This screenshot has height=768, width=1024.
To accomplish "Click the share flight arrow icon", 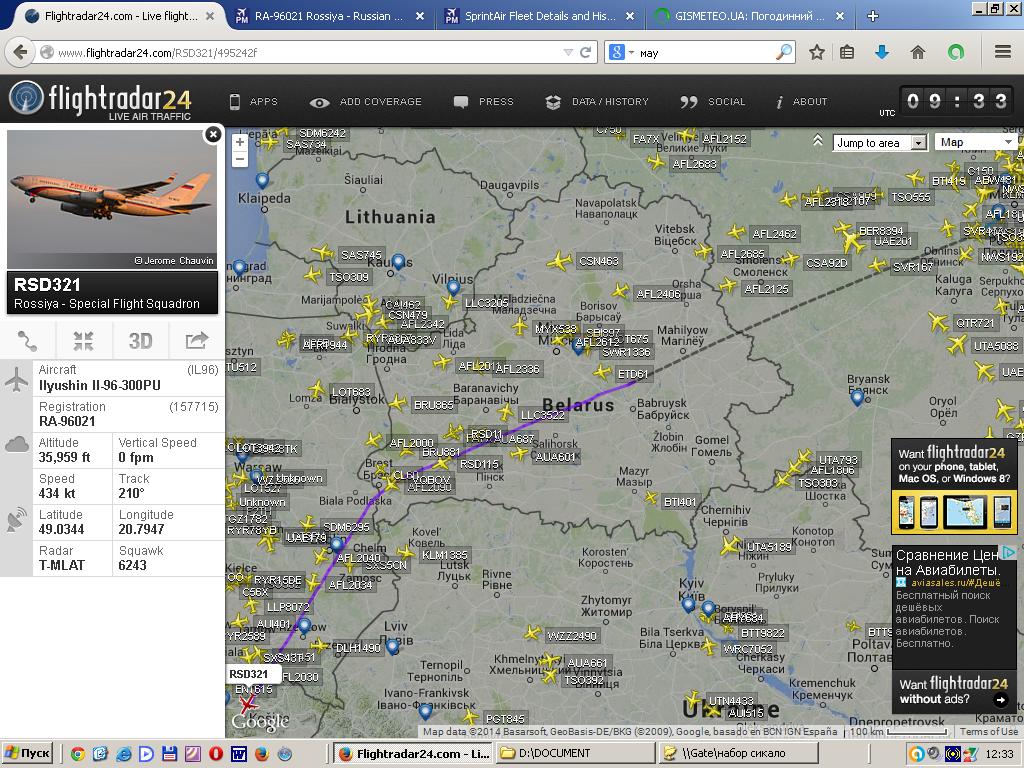I will click(196, 341).
